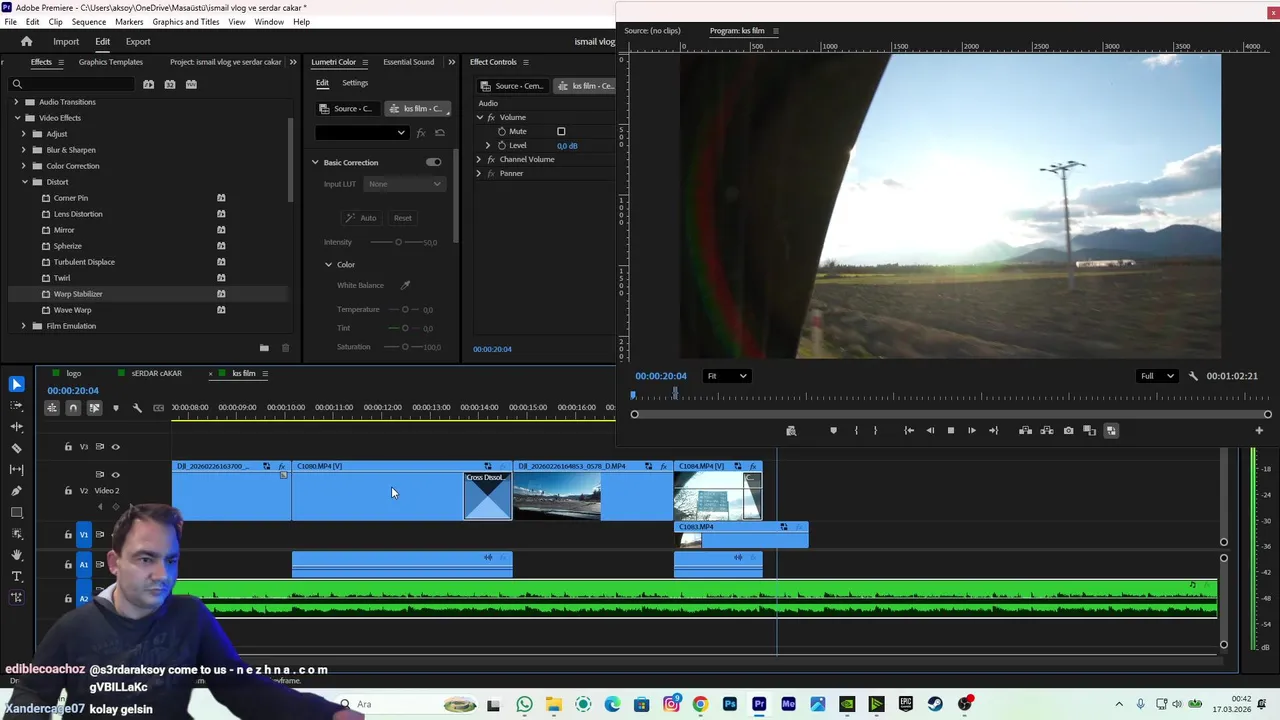Viewport: 1280px width, 720px height.
Task: Toggle Snap magnet in timeline
Action: [x=73, y=407]
